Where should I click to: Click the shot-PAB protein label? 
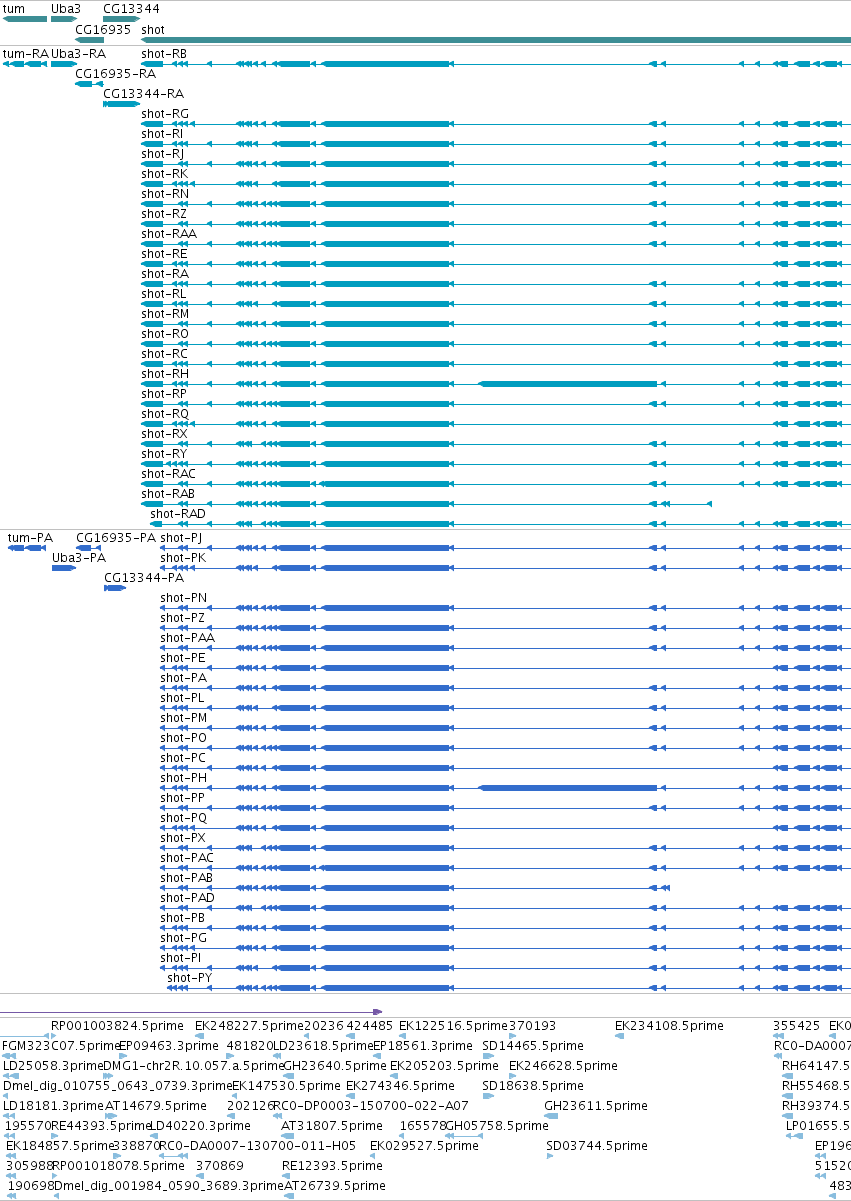point(186,878)
